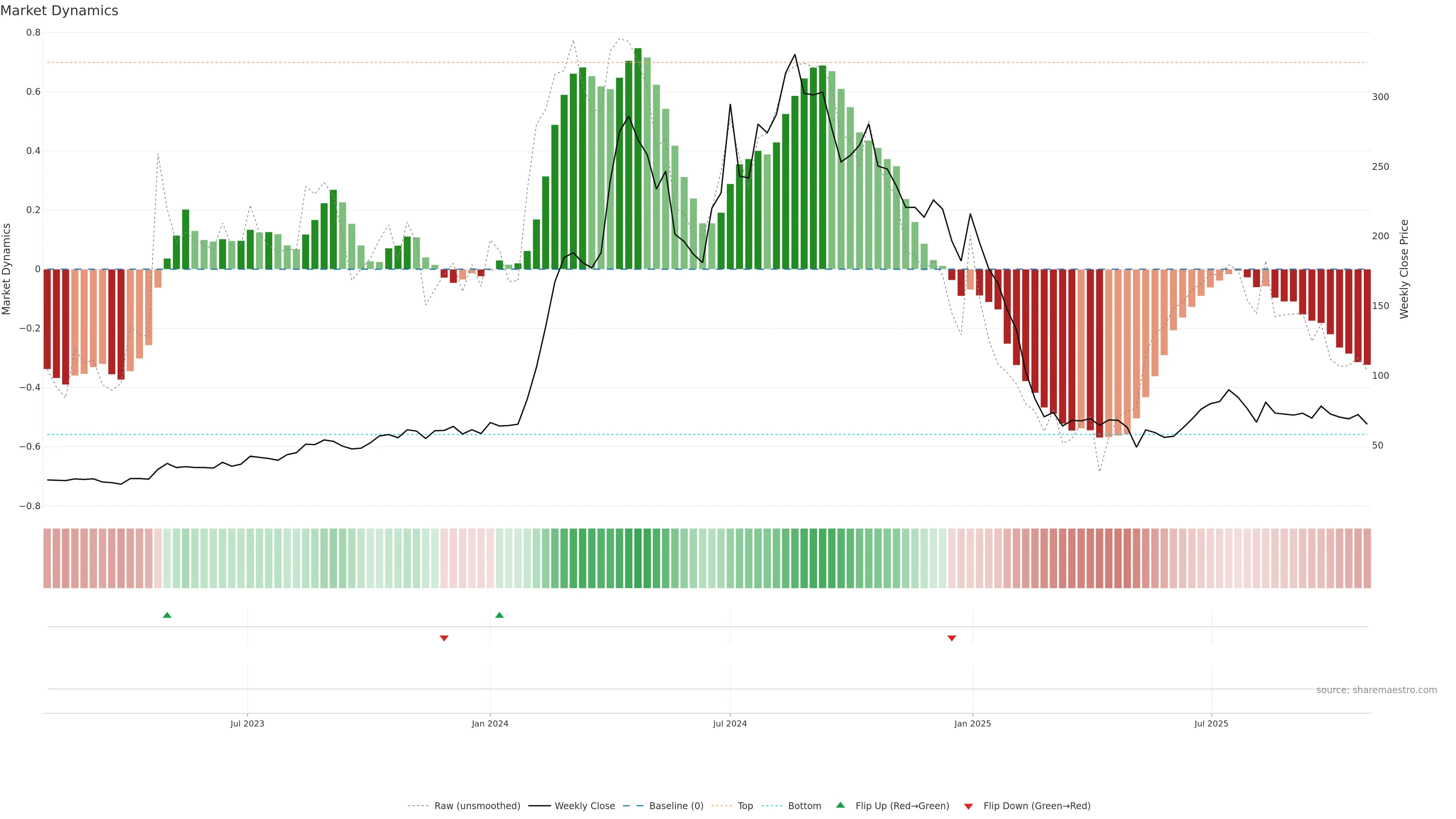Hide the Top threshold legend item

(x=745, y=806)
